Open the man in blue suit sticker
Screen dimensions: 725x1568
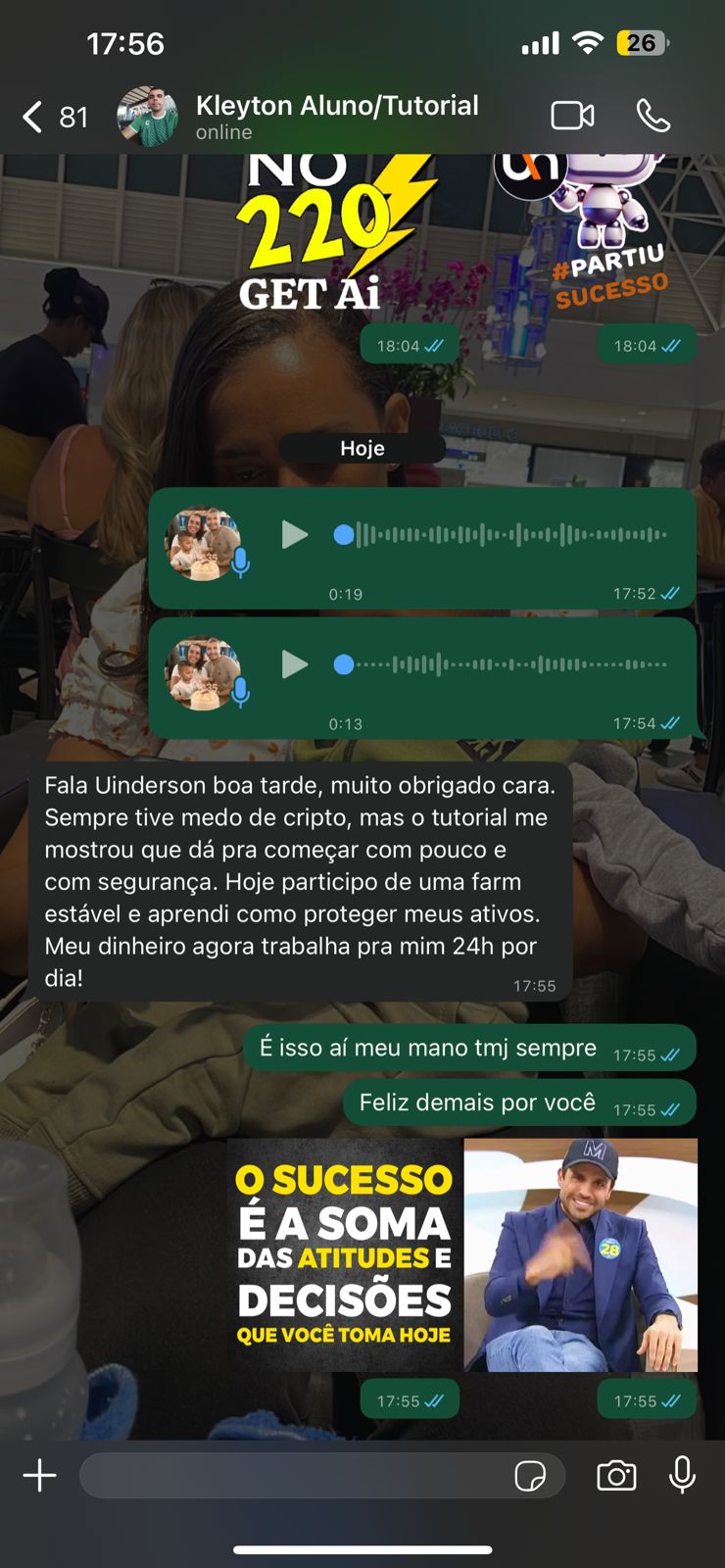tap(580, 1254)
